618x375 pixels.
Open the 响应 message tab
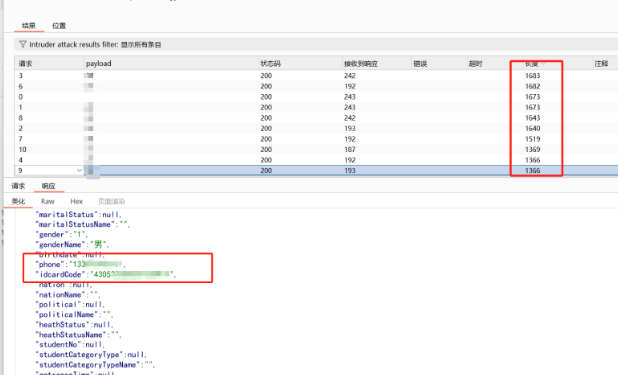48,186
